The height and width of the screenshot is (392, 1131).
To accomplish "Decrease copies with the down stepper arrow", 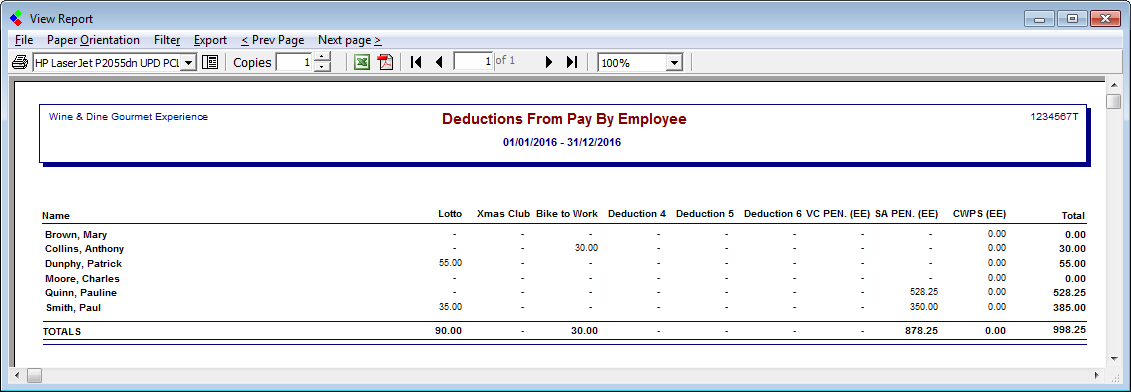I will [x=322, y=67].
